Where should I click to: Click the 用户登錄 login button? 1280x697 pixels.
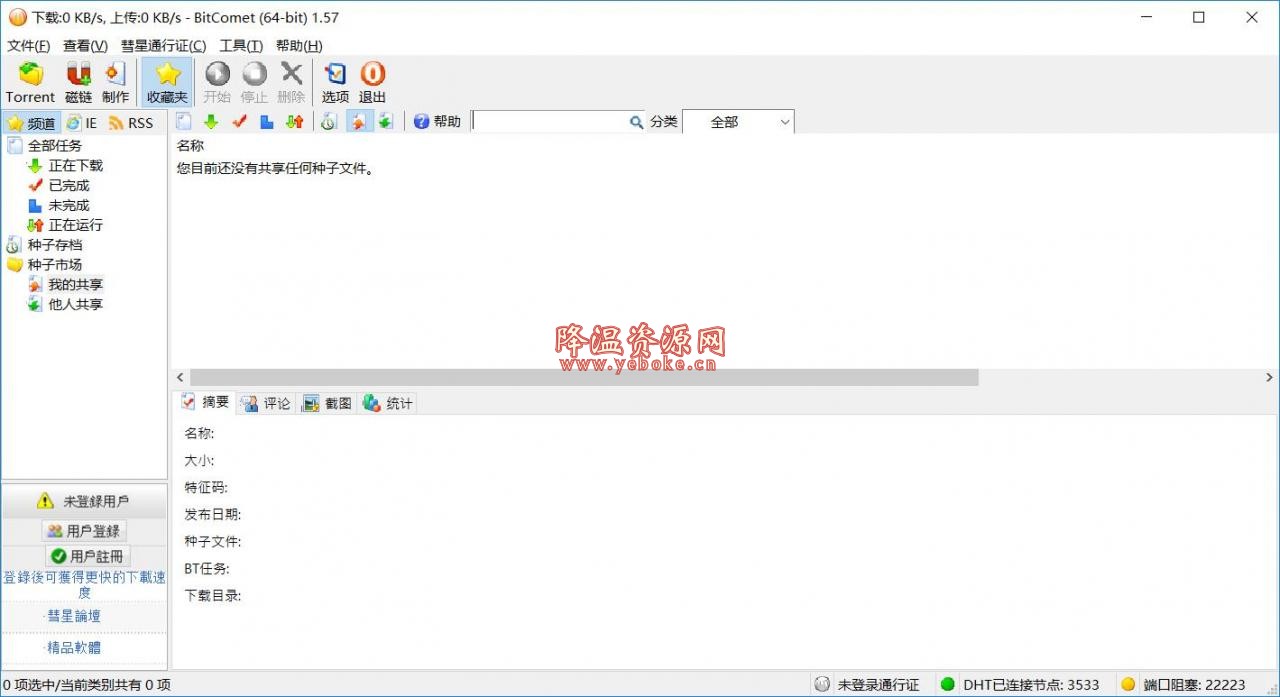(x=84, y=531)
